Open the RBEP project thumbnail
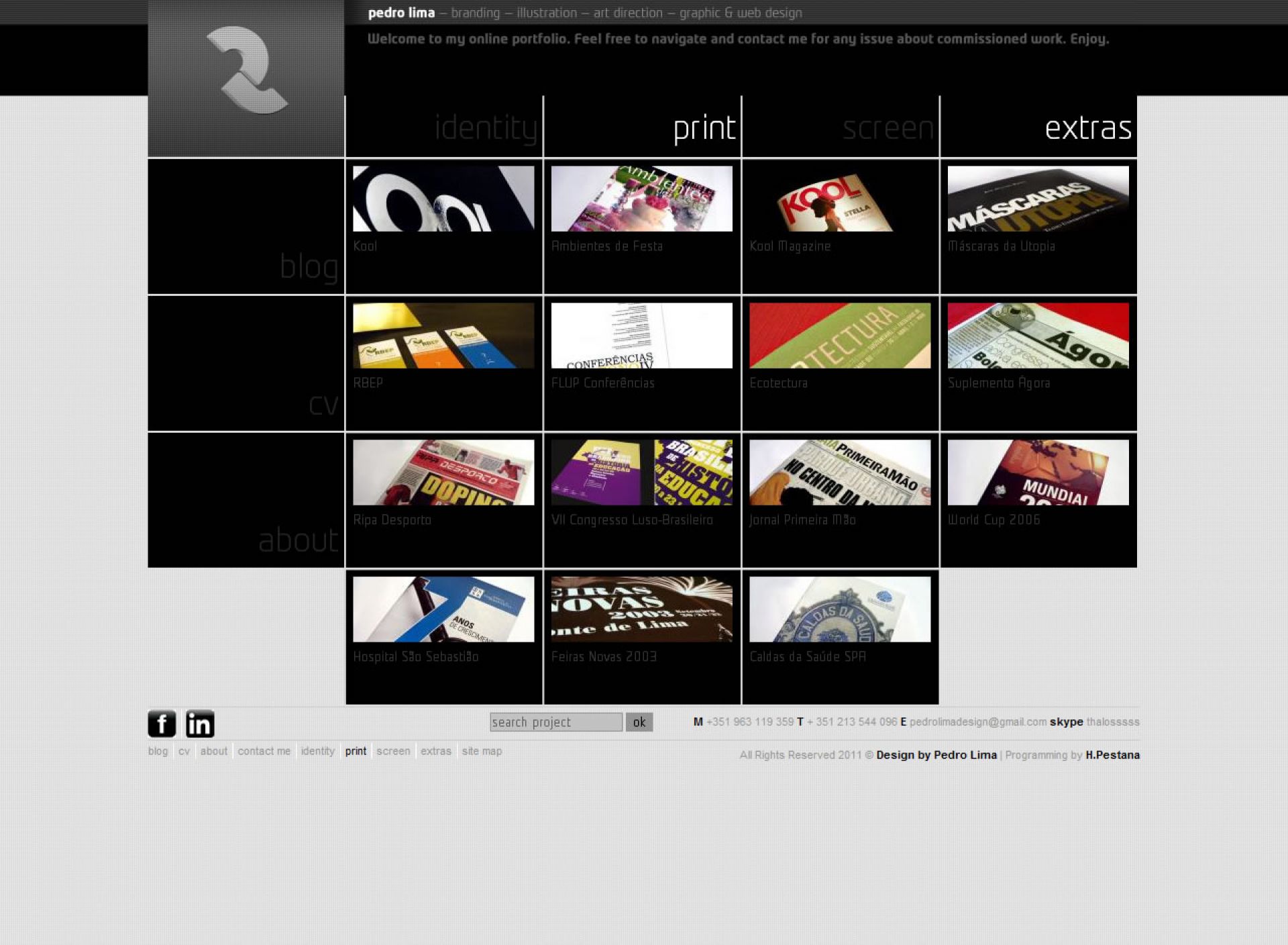This screenshot has height=945, width=1288. 443,336
